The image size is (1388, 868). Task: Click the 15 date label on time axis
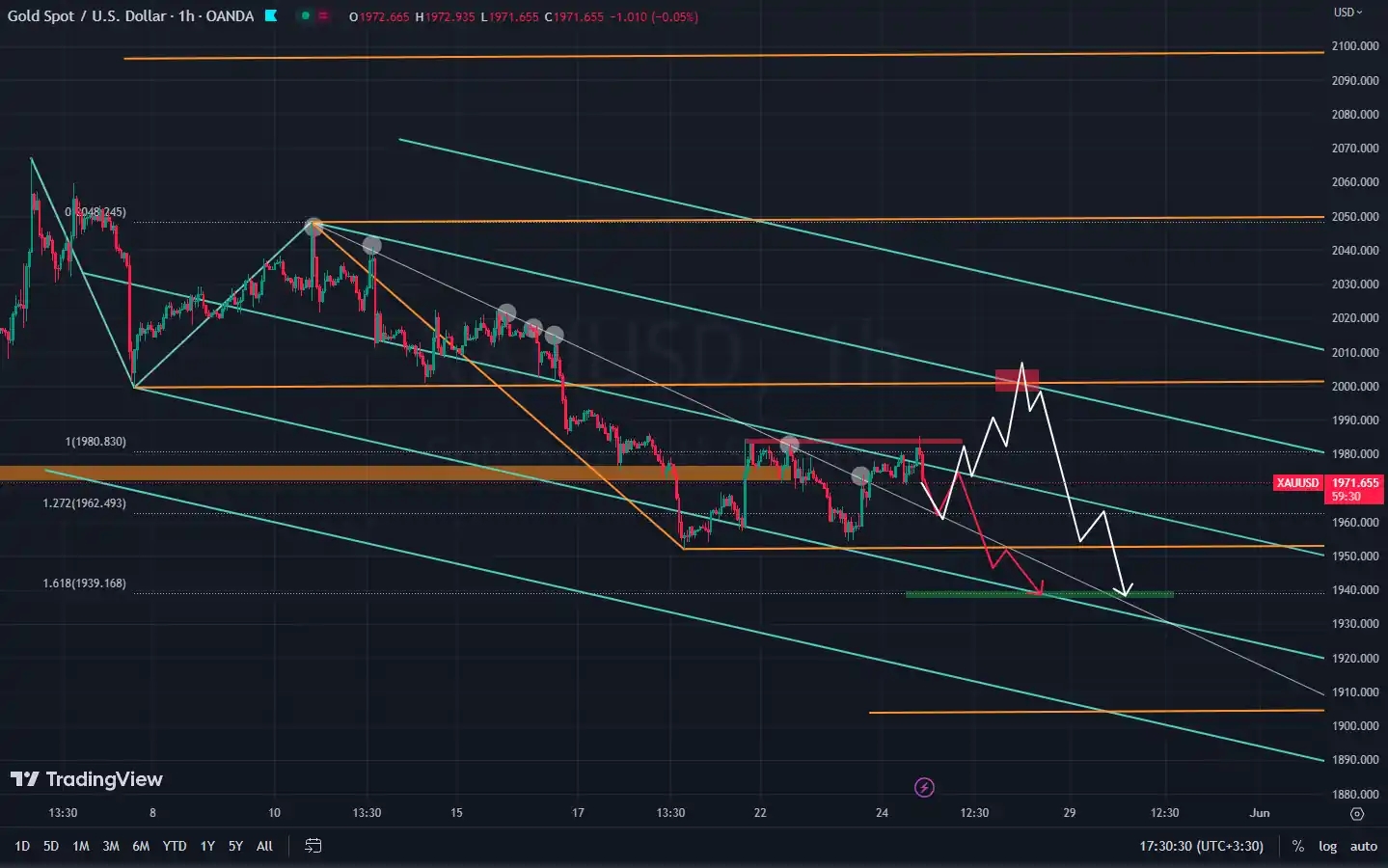click(456, 813)
